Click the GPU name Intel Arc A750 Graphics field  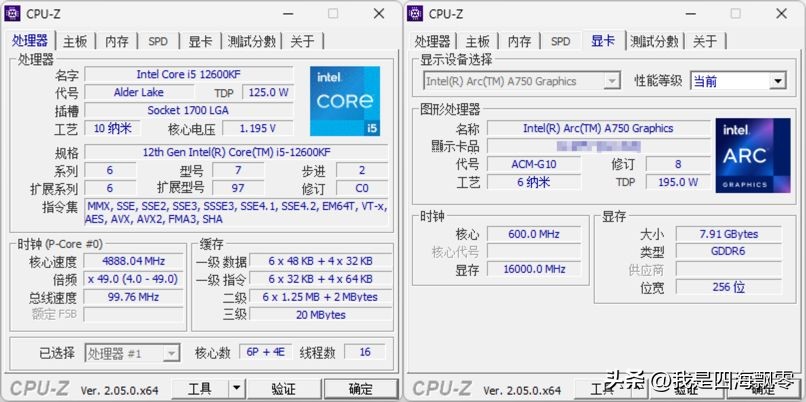pyautogui.click(x=598, y=129)
